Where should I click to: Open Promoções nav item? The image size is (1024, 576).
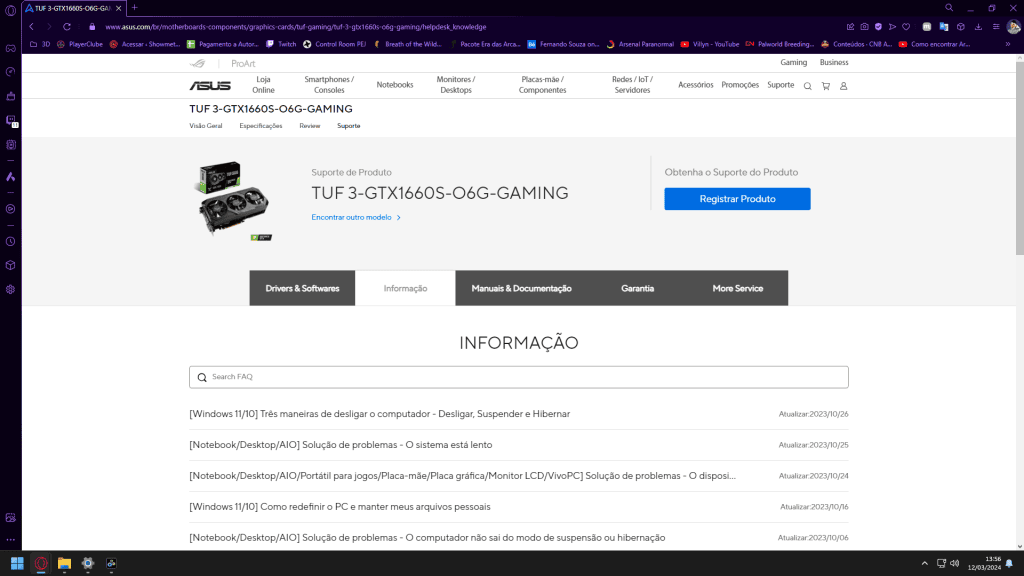point(740,85)
